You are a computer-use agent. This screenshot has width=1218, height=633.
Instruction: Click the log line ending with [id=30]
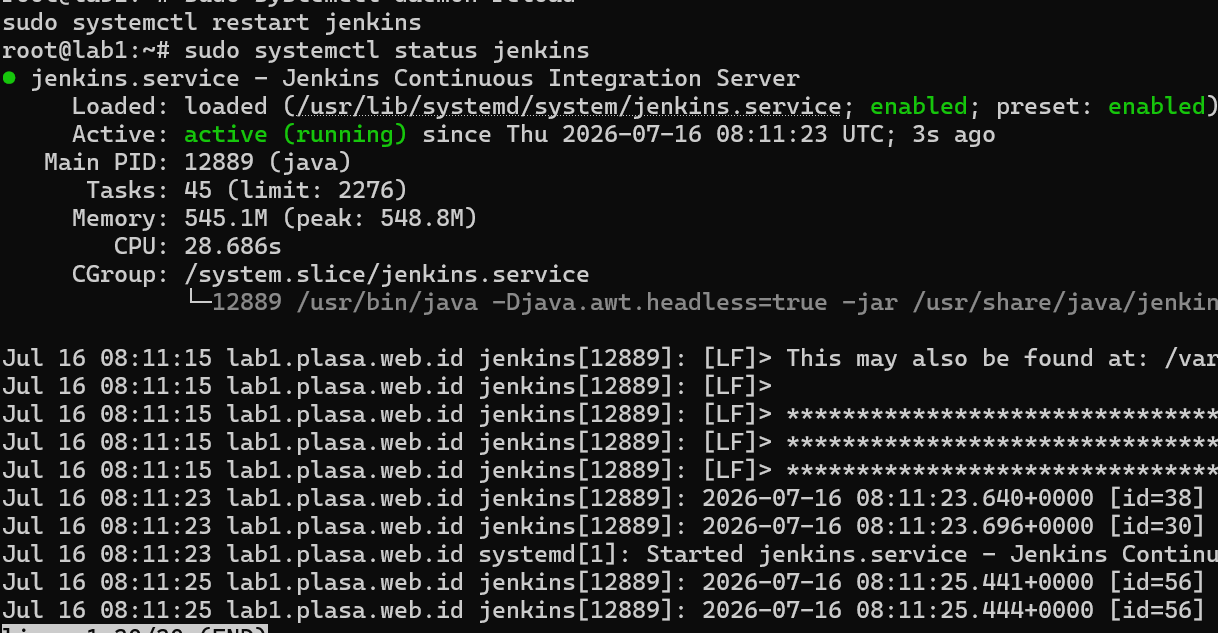pos(609,526)
